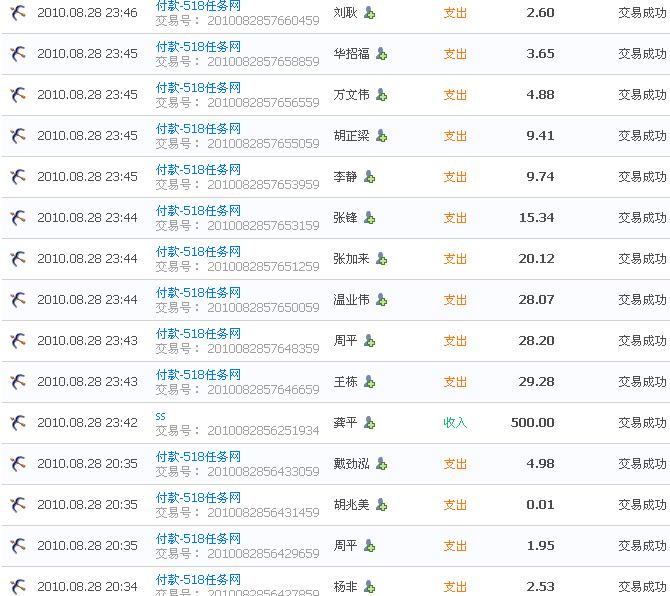670x596 pixels.
Task: Click the add-contact icon beside 胡正梁
Action: click(381, 136)
